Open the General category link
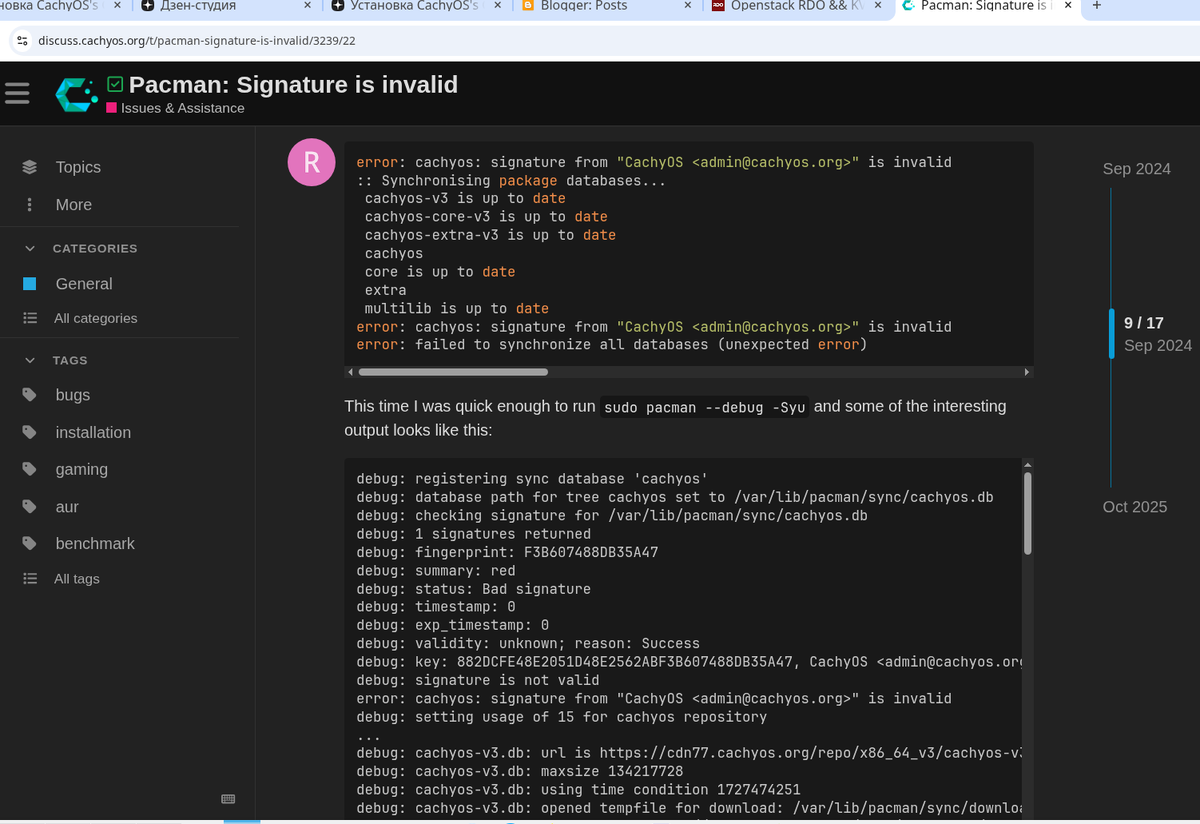Screen dimensions: 1200x824 84,283
